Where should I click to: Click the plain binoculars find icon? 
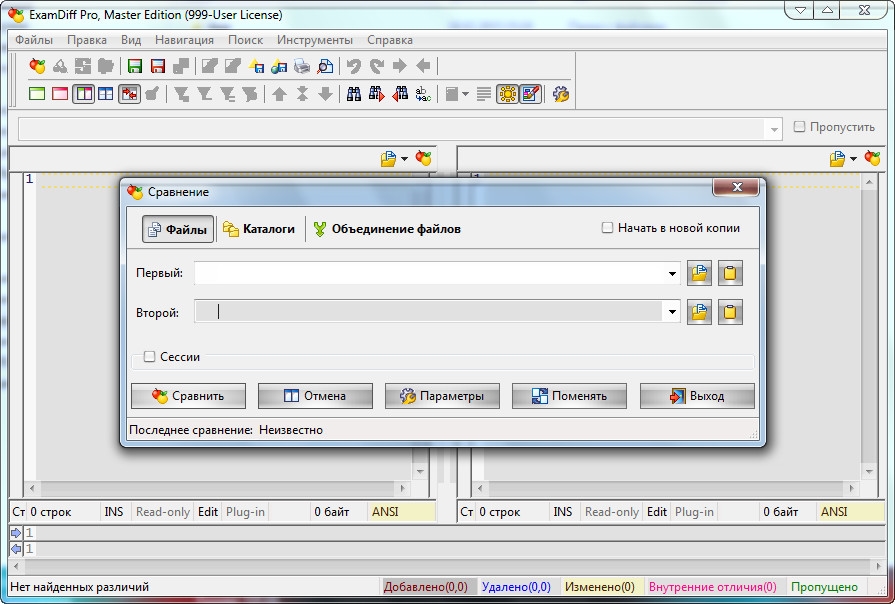(x=354, y=94)
